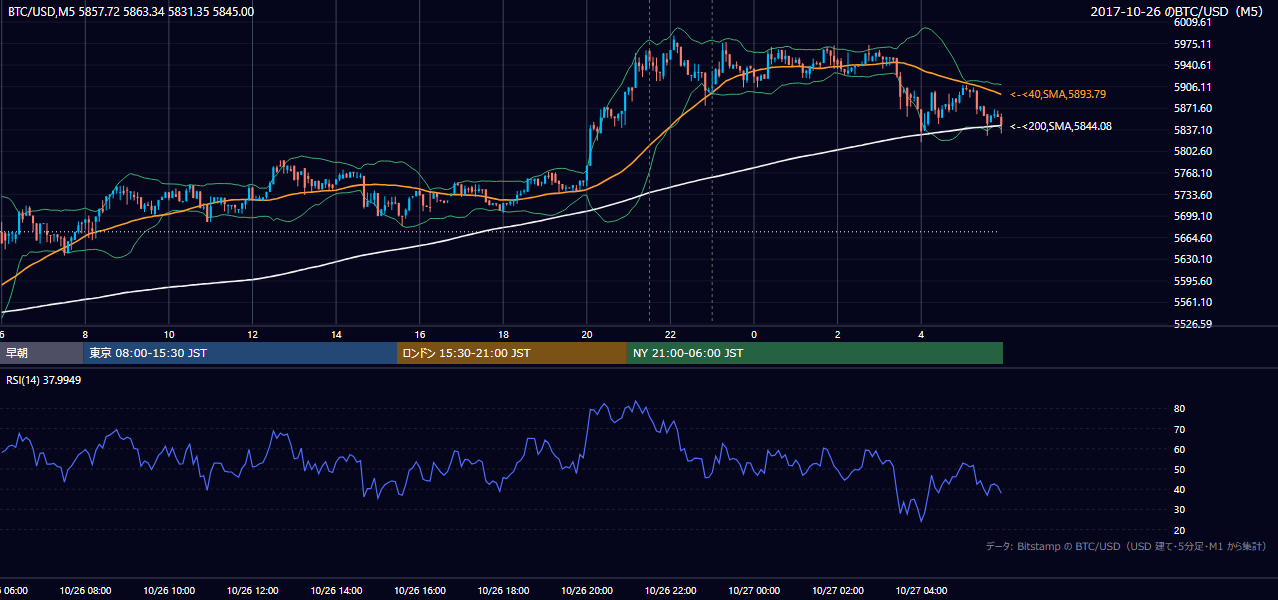This screenshot has width=1278, height=600.
Task: Click hour tick 10 under price chart
Action: point(169,335)
